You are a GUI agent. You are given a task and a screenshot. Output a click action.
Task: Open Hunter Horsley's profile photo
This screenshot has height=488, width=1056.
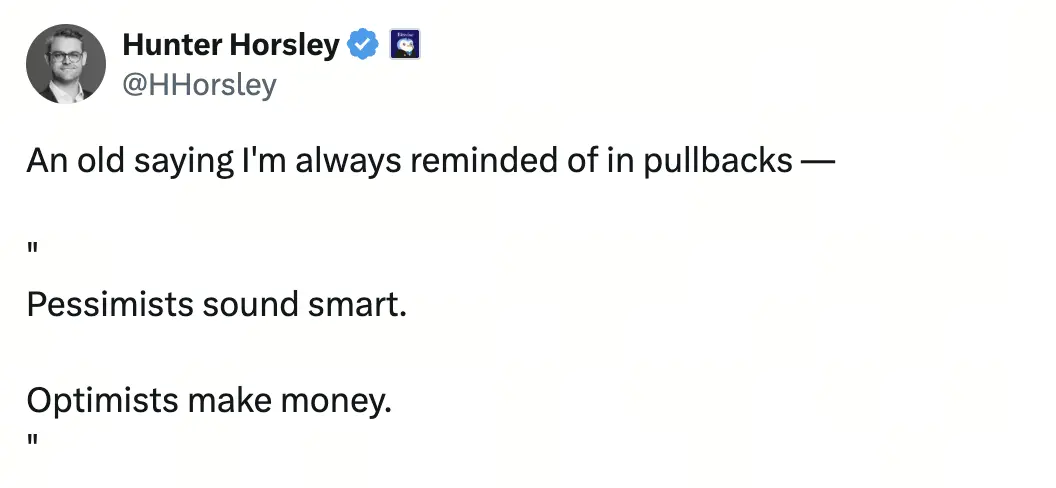click(66, 64)
